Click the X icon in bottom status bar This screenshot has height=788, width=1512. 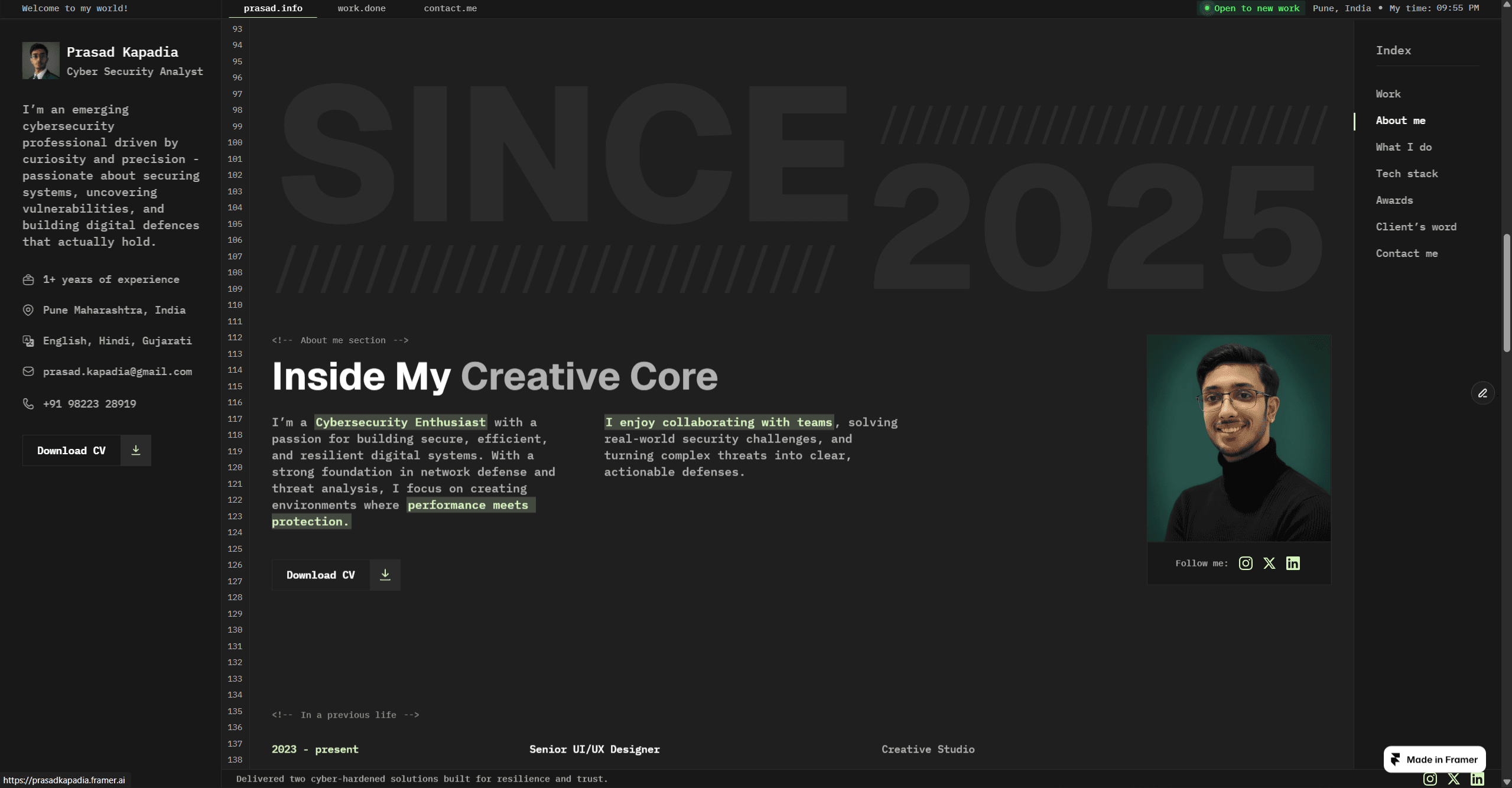pos(1453,779)
